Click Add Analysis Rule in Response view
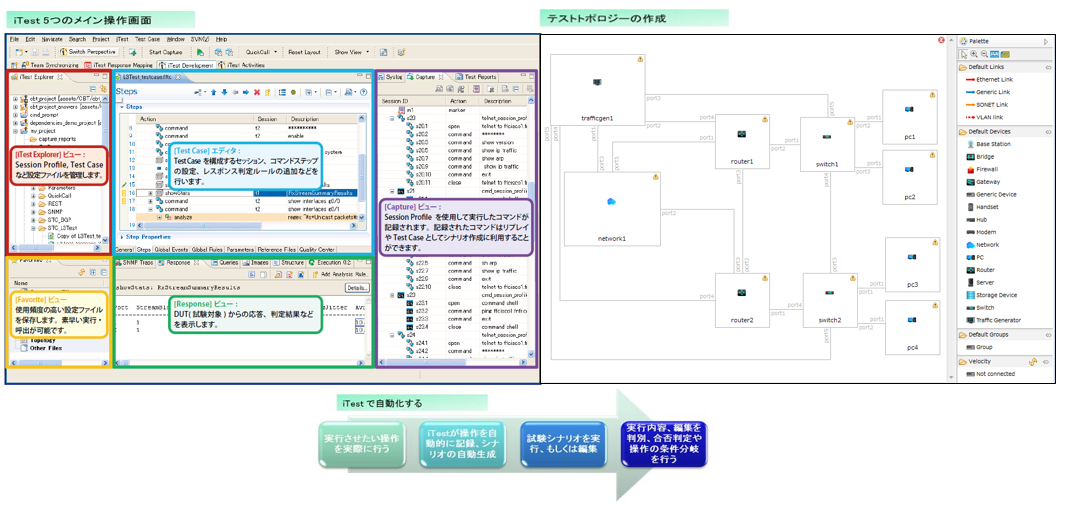1070x510 pixels. (x=340, y=274)
